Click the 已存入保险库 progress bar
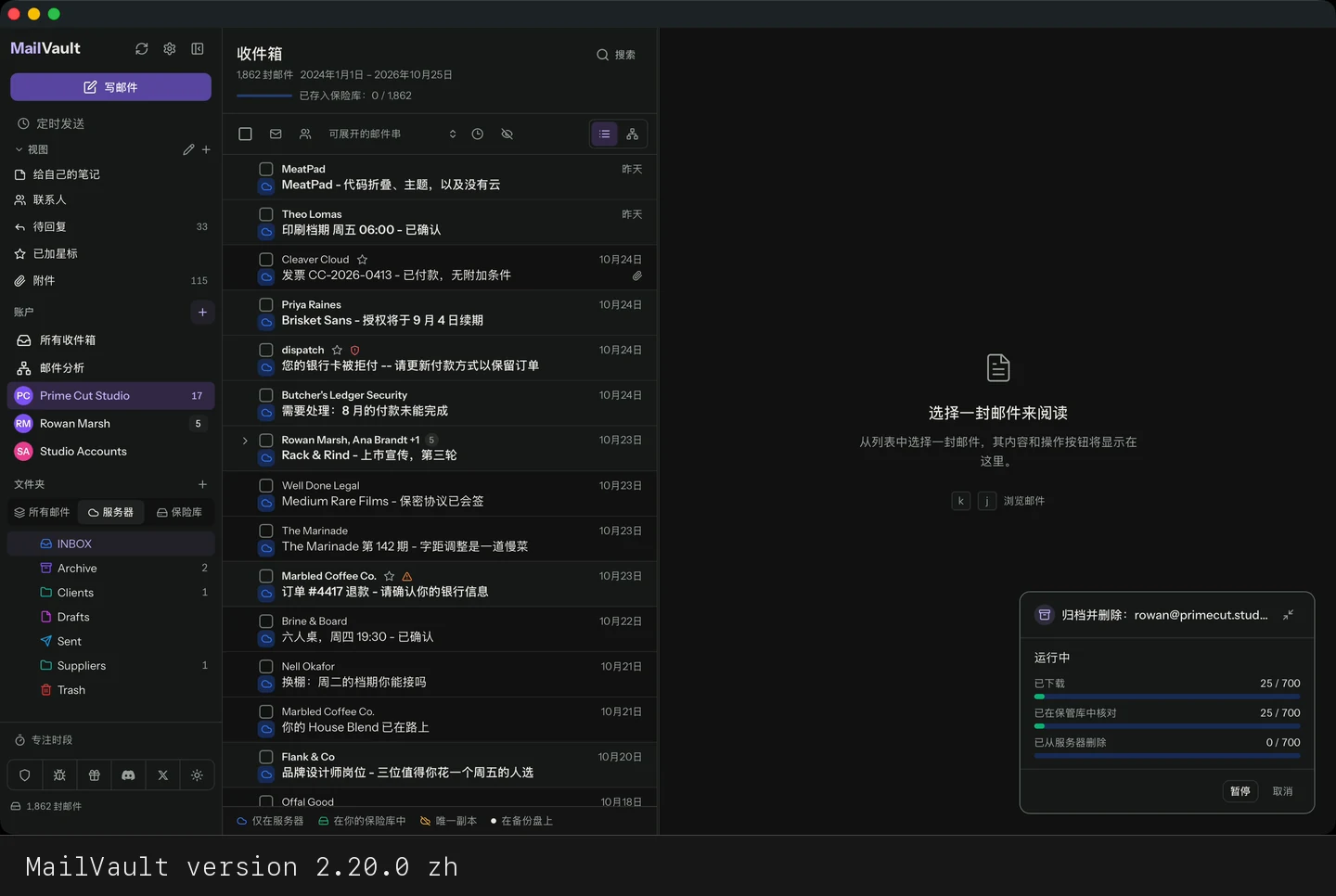The height and width of the screenshot is (896, 1336). pyautogui.click(x=264, y=96)
